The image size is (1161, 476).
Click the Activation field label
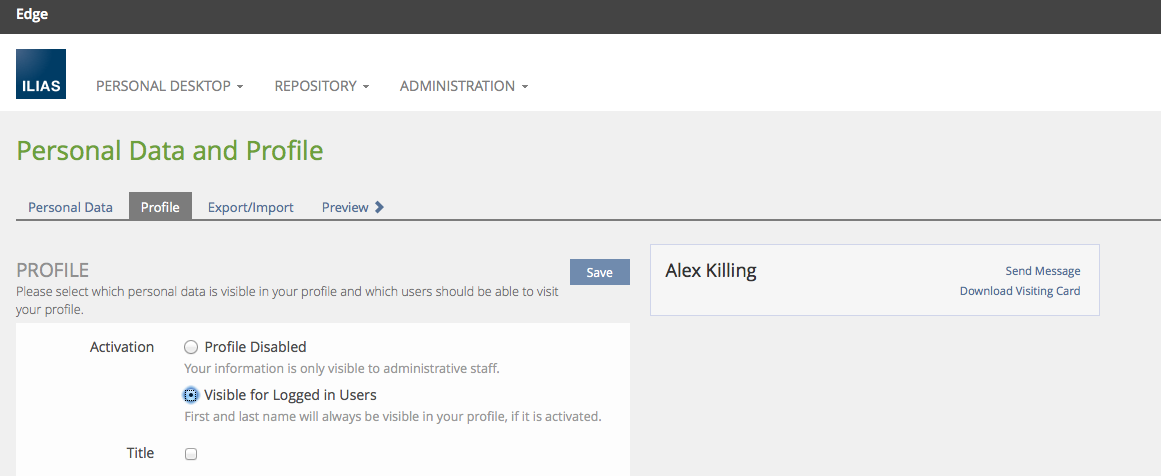pos(122,347)
